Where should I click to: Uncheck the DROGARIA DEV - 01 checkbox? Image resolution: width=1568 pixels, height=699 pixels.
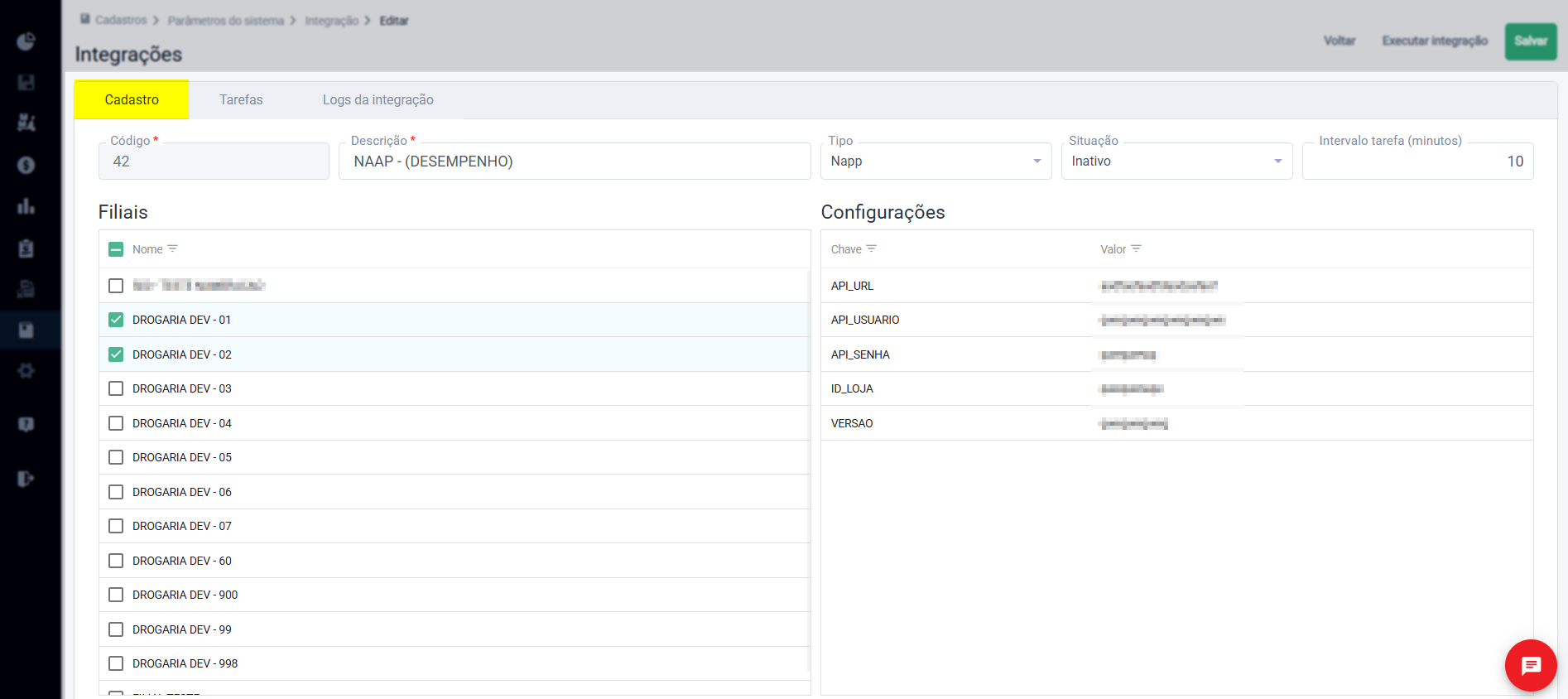pyautogui.click(x=116, y=320)
